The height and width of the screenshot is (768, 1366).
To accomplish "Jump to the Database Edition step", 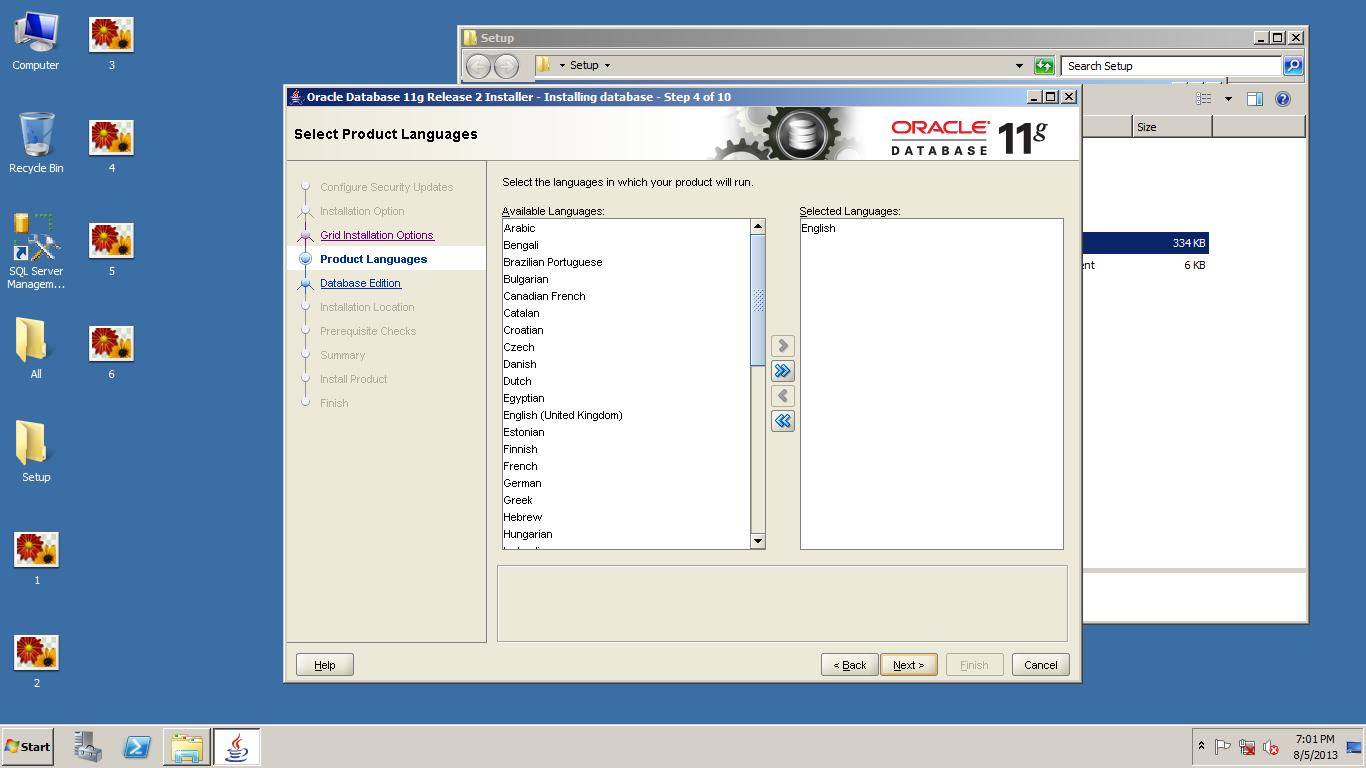I will [x=360, y=283].
